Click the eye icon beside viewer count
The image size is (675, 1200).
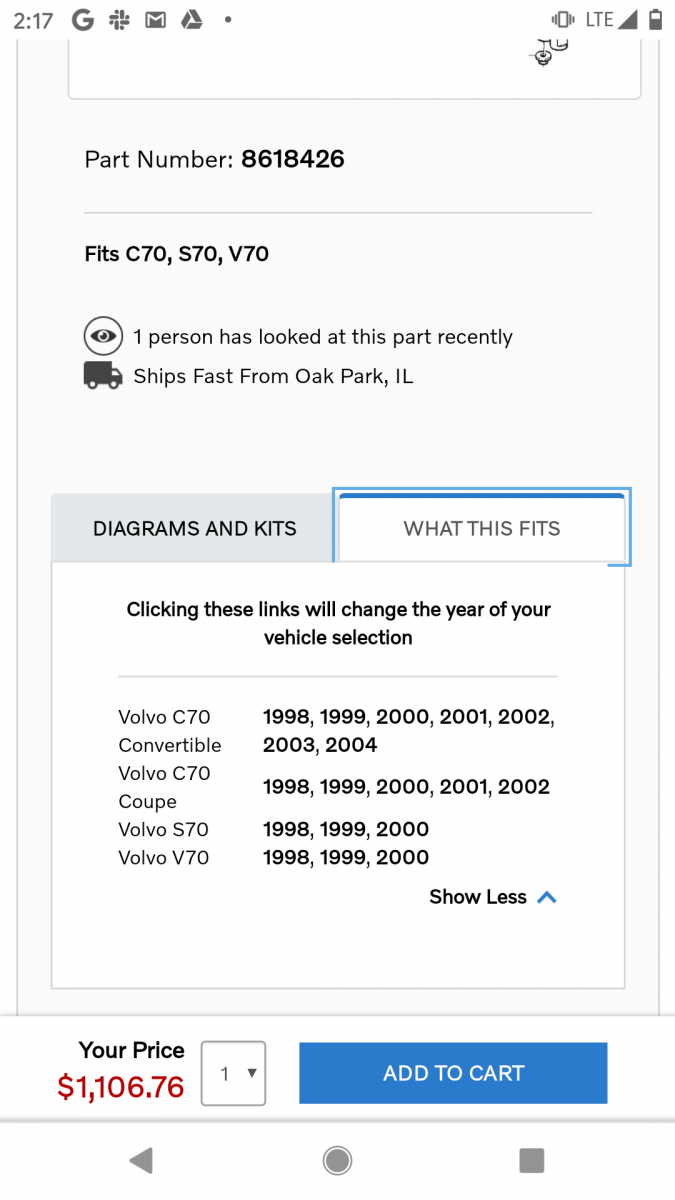click(x=103, y=336)
